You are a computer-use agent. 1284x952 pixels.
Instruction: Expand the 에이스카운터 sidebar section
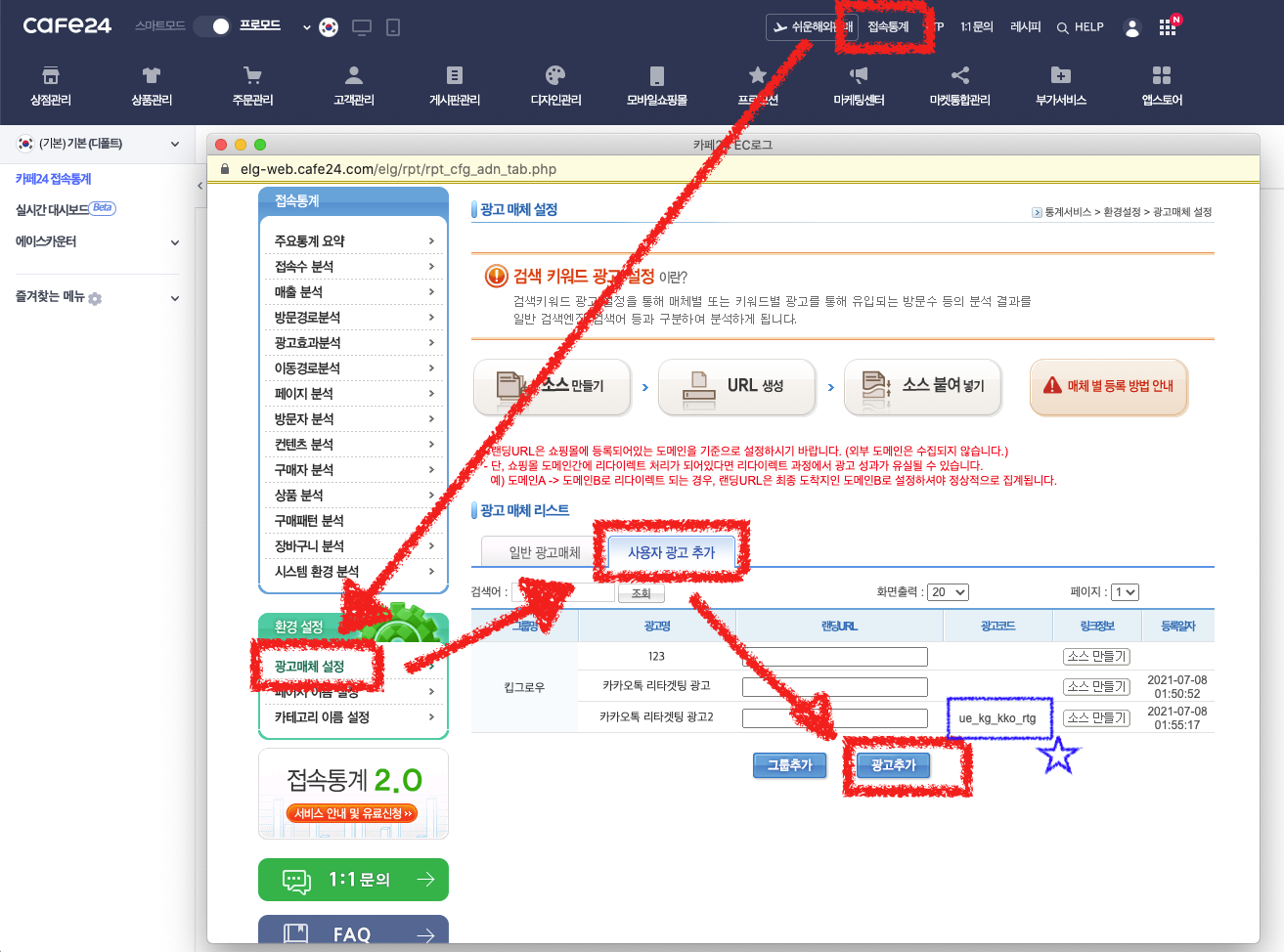175,242
